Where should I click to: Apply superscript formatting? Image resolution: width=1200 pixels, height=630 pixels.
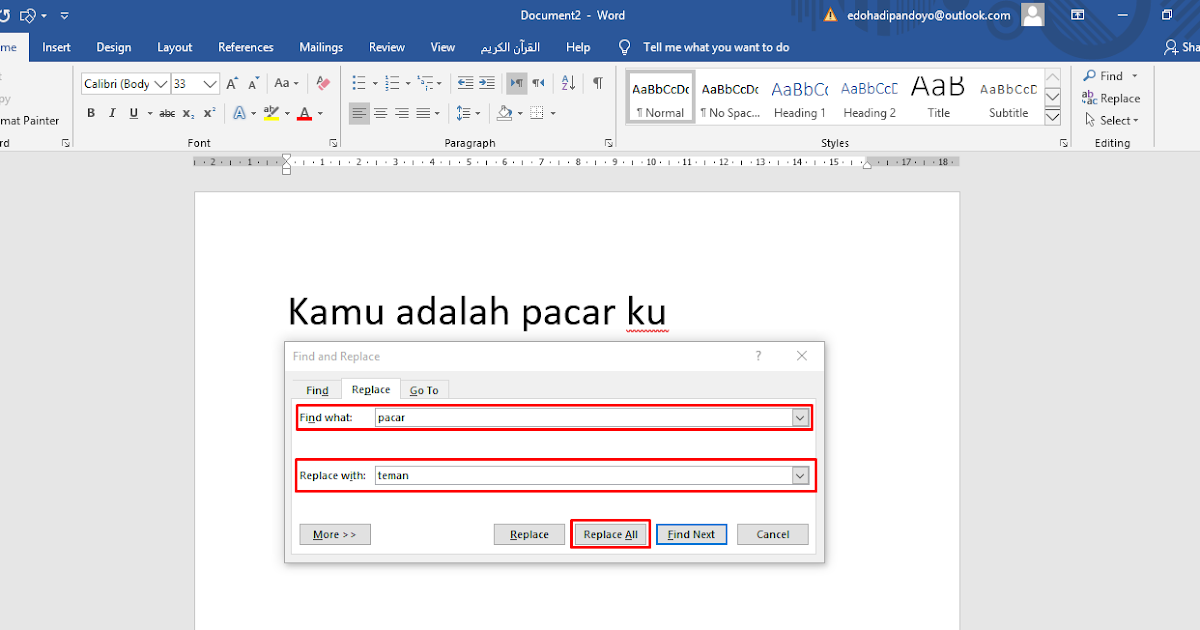(x=209, y=113)
